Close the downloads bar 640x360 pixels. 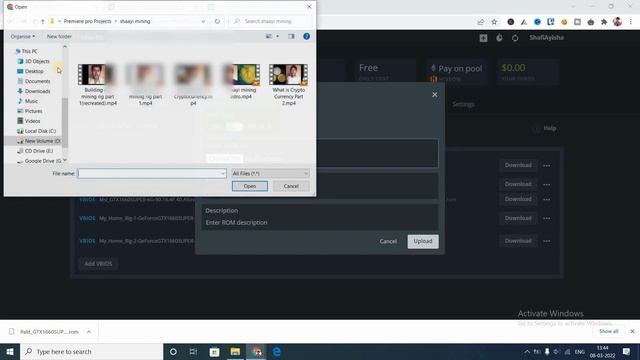(x=632, y=331)
